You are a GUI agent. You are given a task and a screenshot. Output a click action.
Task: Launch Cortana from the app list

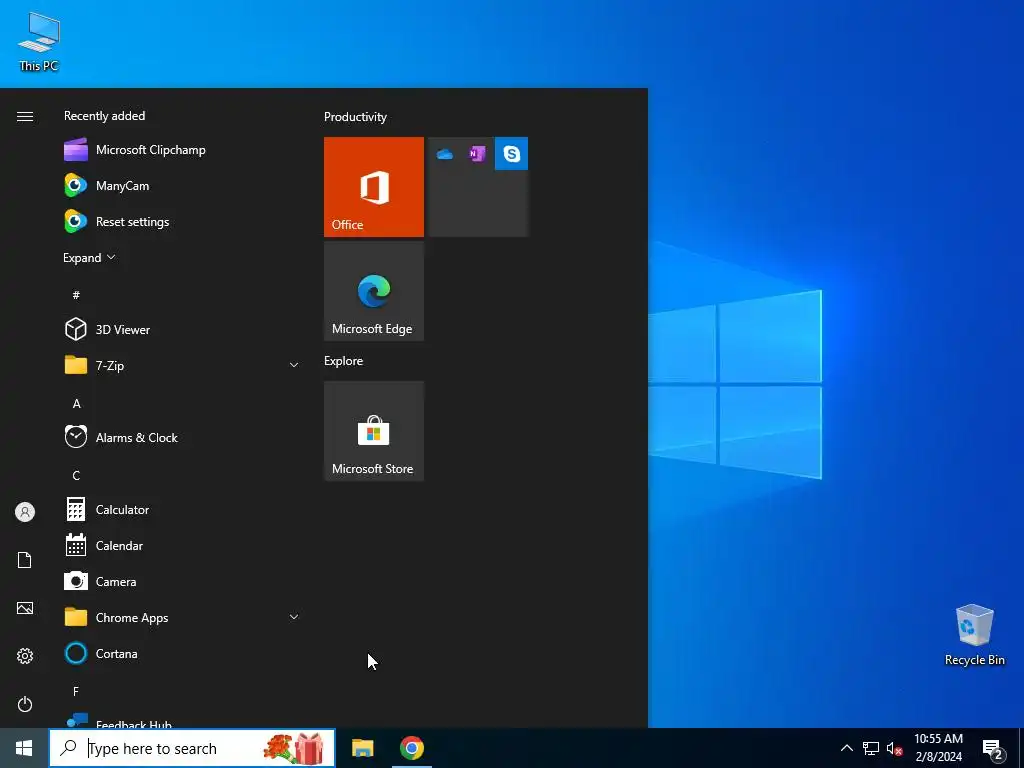181,653
